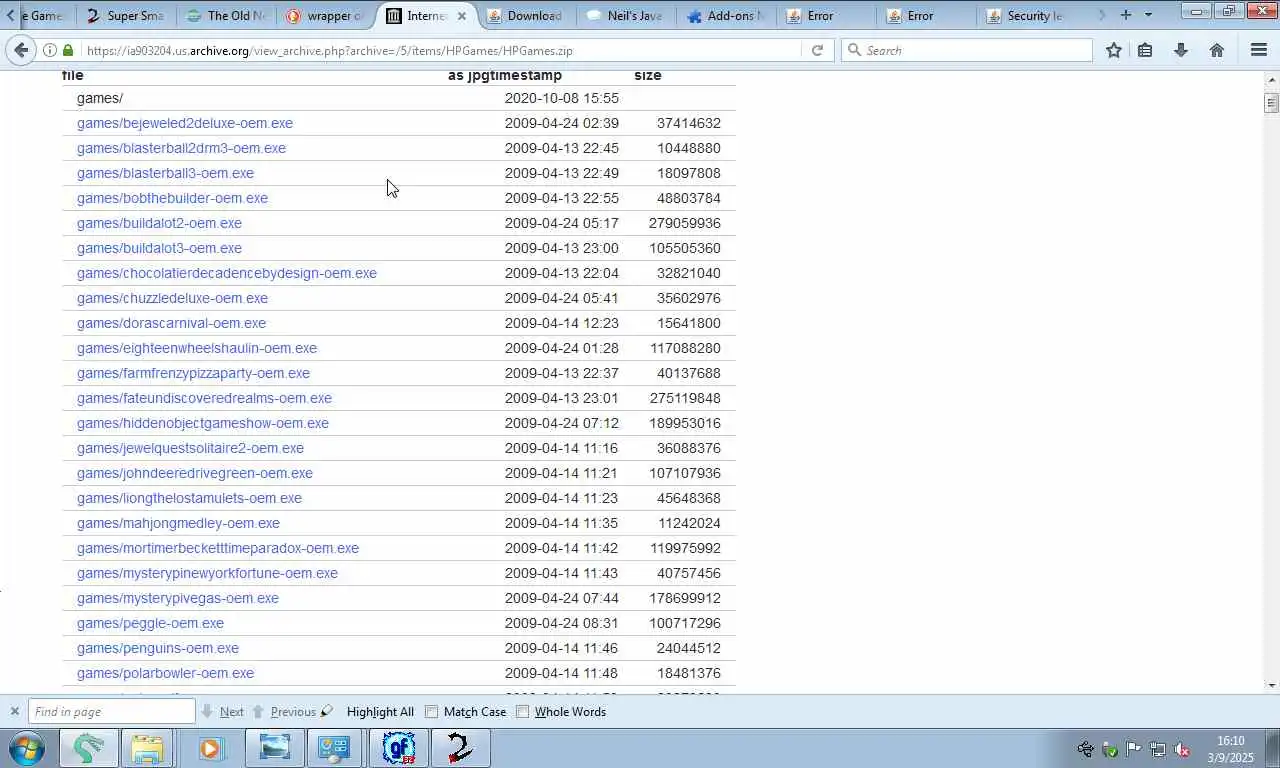1280x768 pixels.
Task: Open games/bejeweled2deluxe-oem.exe link
Action: (x=185, y=123)
